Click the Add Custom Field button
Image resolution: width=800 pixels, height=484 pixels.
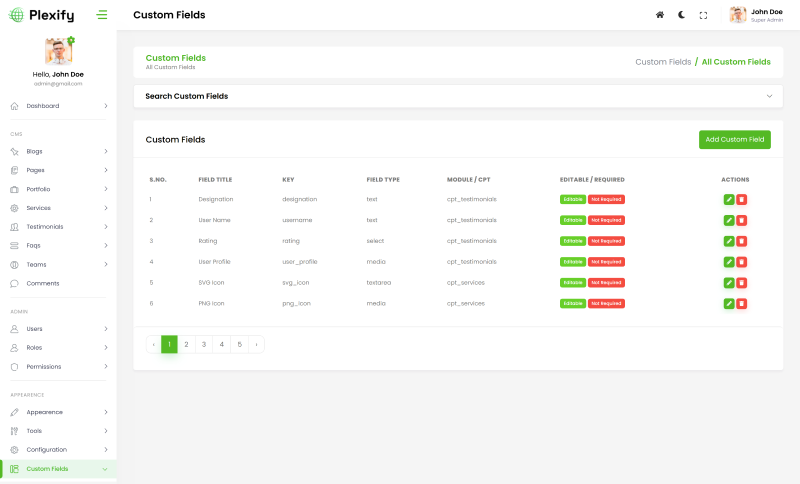click(x=734, y=139)
